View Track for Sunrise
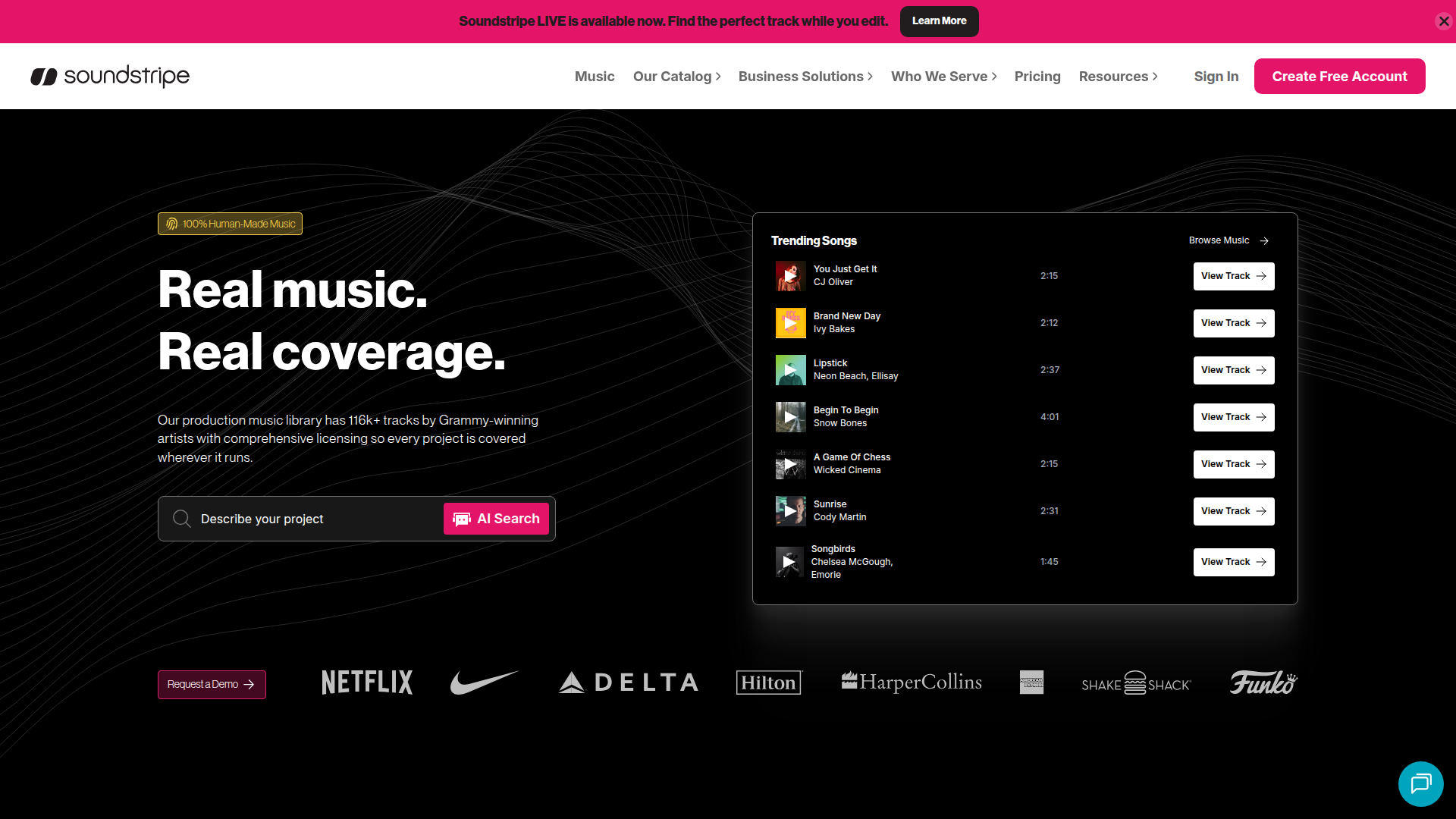 click(x=1234, y=511)
